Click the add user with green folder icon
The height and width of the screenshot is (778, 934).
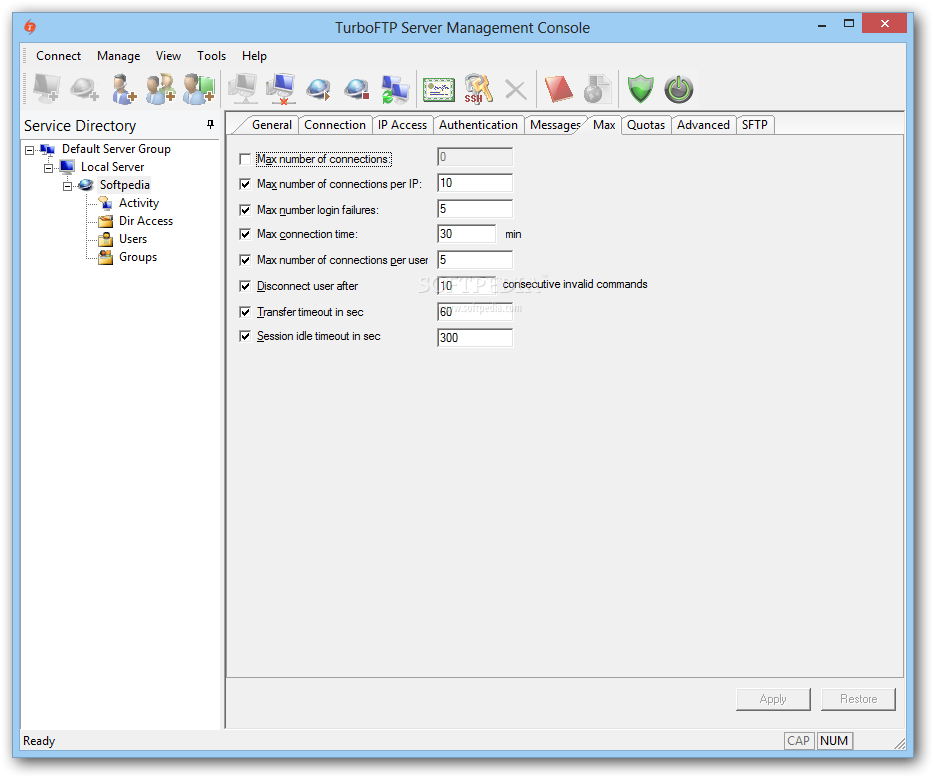[x=199, y=89]
